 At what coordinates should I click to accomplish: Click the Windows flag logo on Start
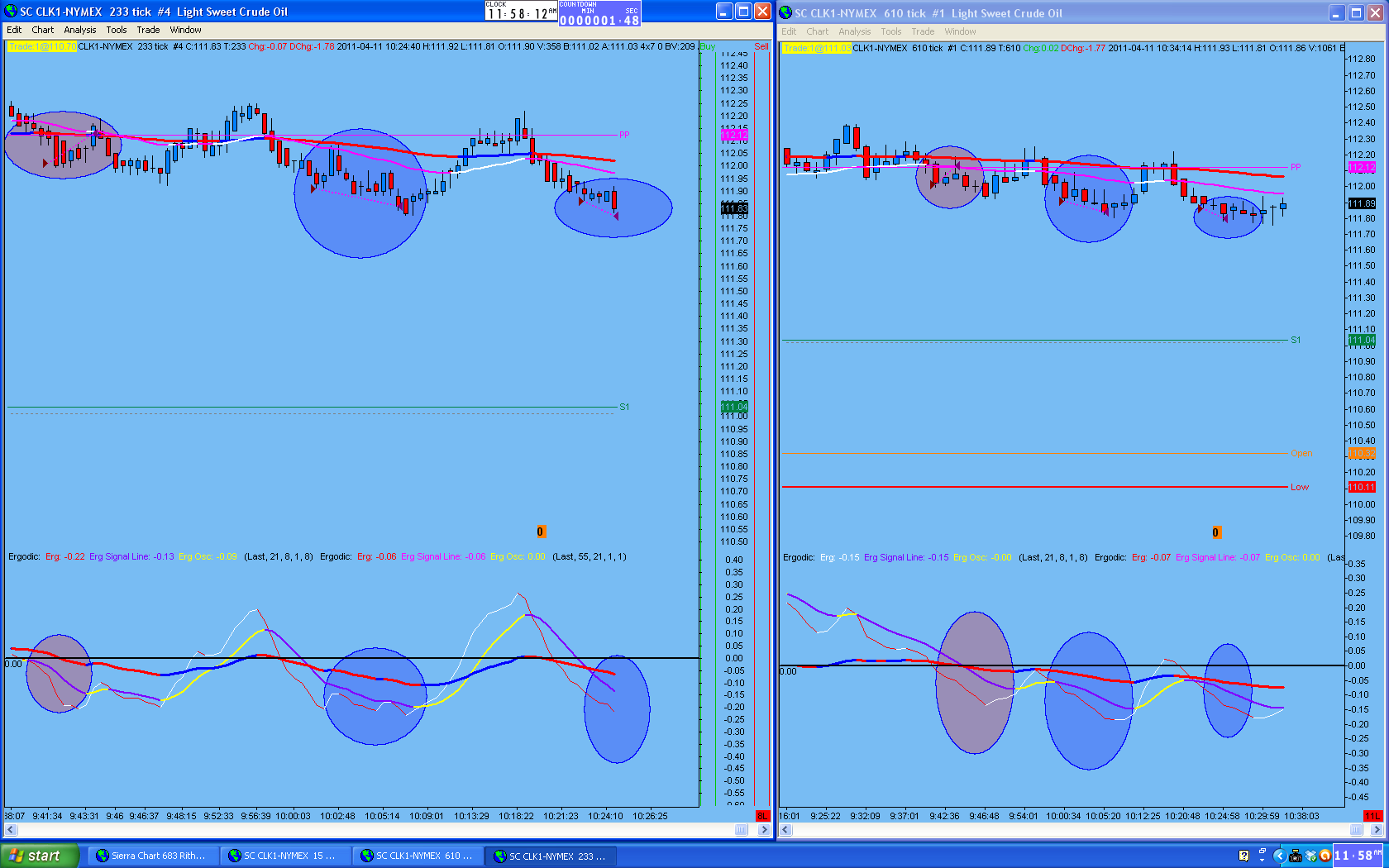[x=16, y=856]
